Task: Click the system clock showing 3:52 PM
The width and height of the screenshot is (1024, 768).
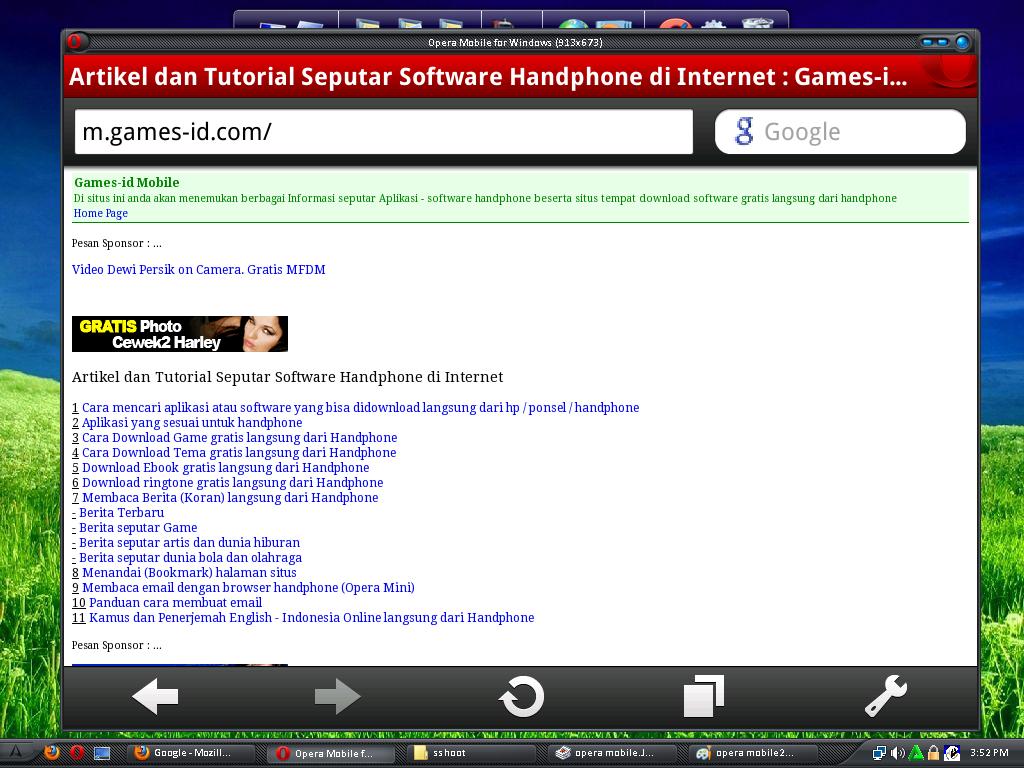Action: click(989, 753)
